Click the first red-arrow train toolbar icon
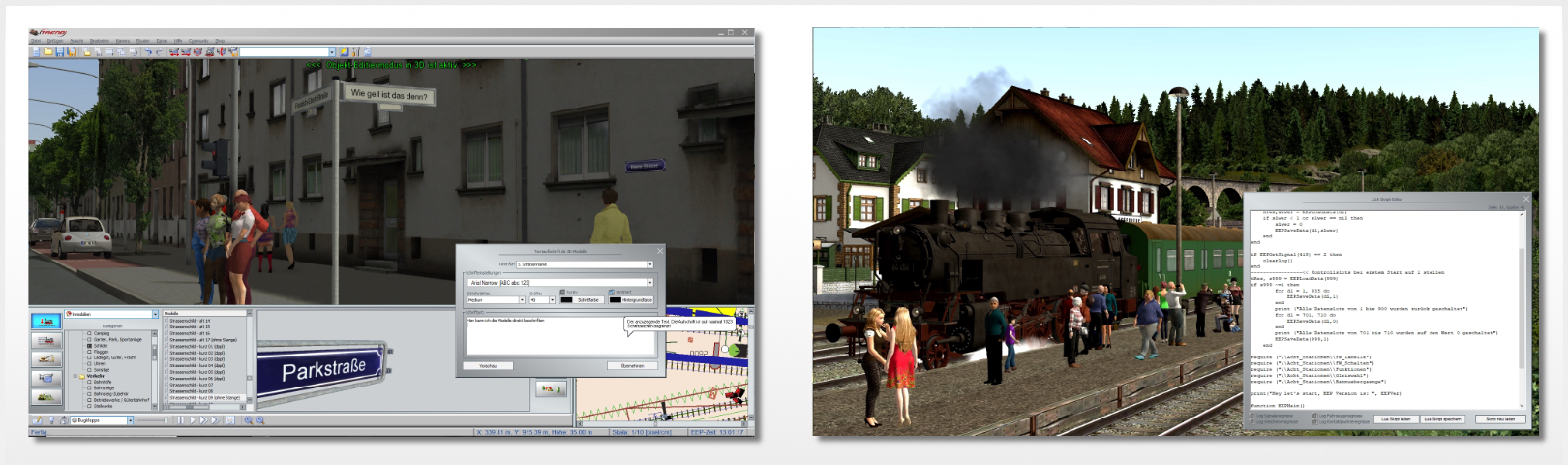Screen dimensions: 1568x465 click(174, 52)
